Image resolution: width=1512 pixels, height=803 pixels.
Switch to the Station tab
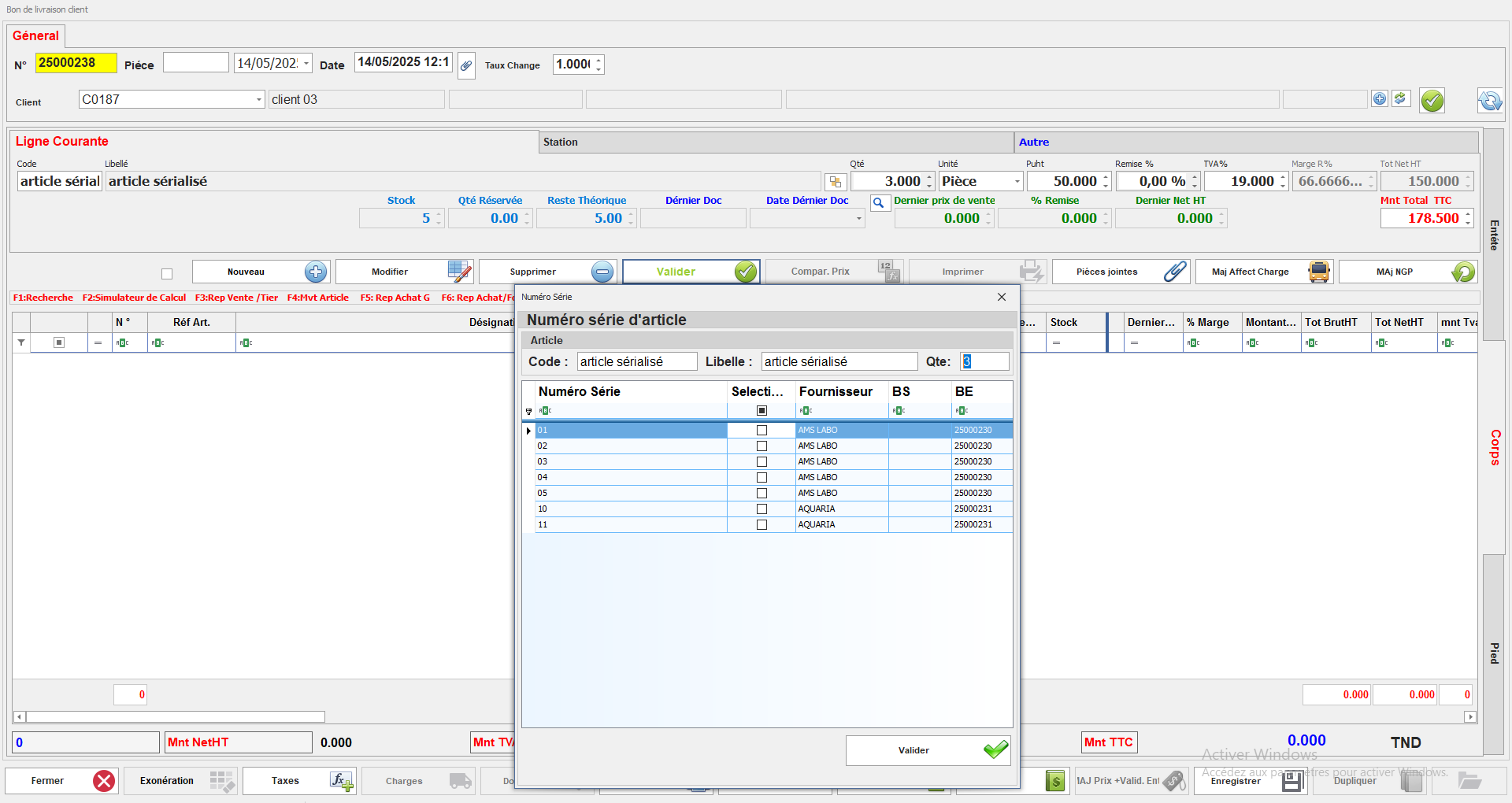pyautogui.click(x=560, y=142)
